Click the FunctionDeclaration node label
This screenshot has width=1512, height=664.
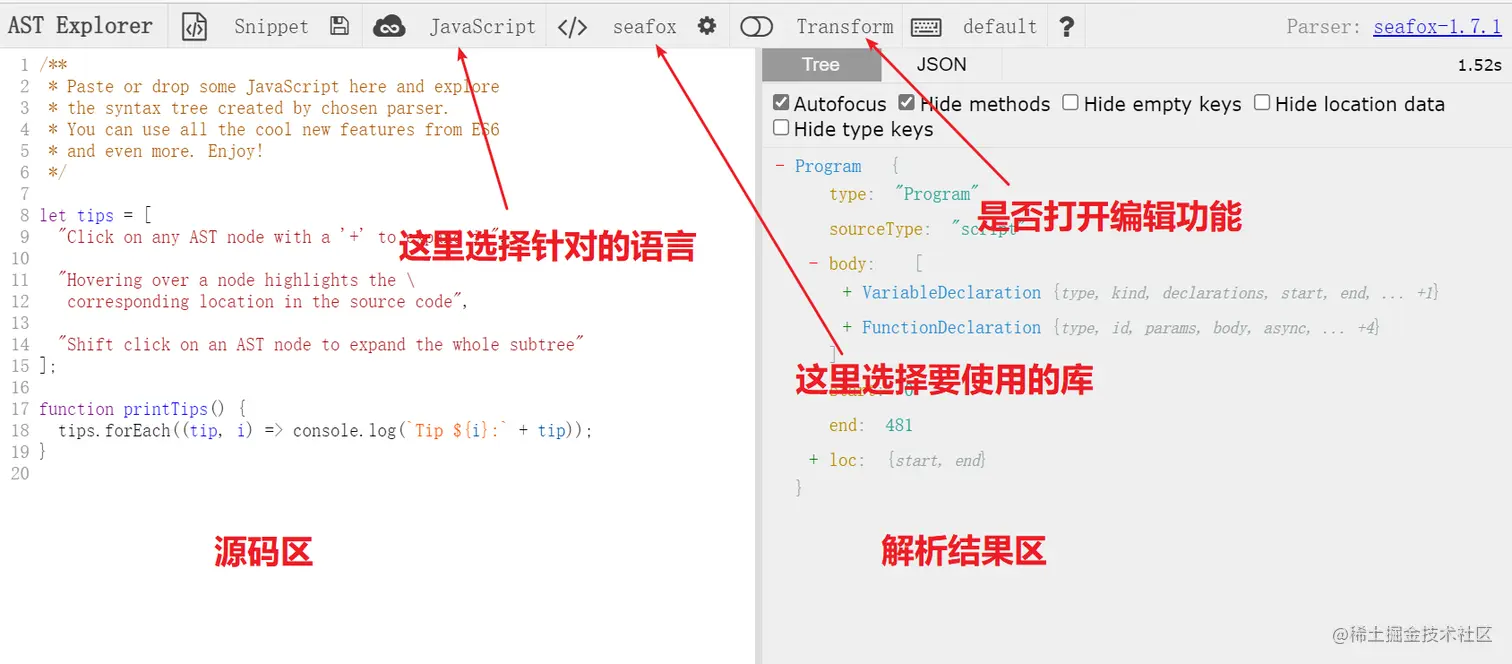(951, 328)
